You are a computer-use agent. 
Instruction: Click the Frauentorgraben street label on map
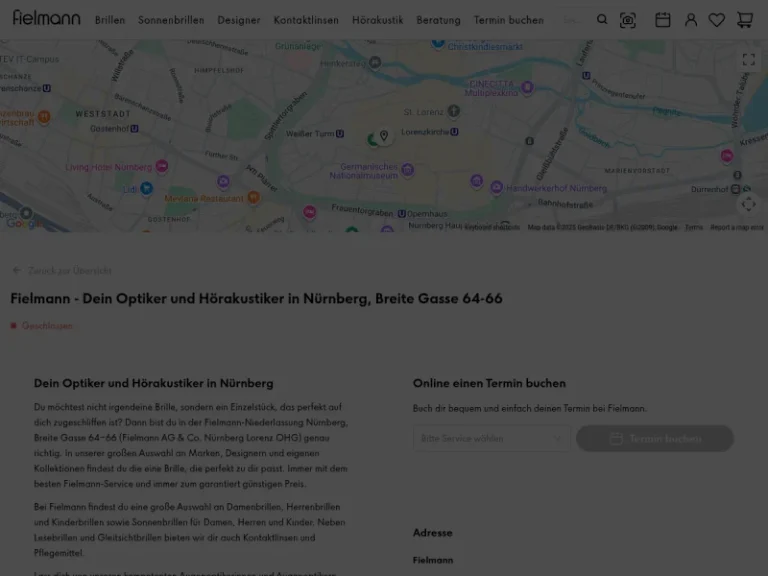click(x=362, y=210)
